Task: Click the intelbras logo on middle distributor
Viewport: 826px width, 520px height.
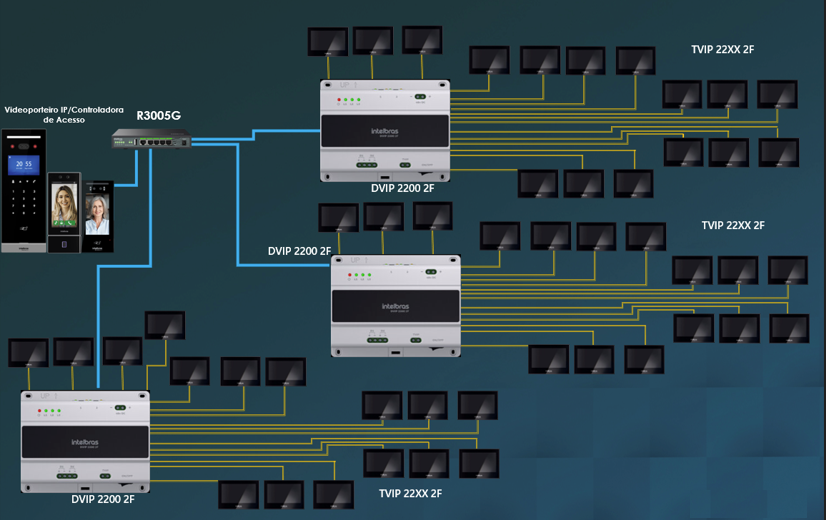Action: click(395, 306)
